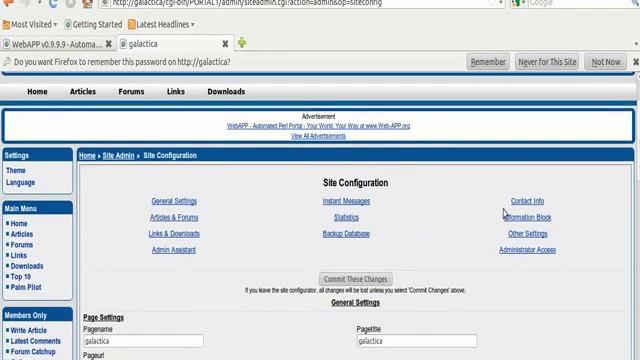
Task: Open Forum Catchup under Members Only
Action: point(33,351)
